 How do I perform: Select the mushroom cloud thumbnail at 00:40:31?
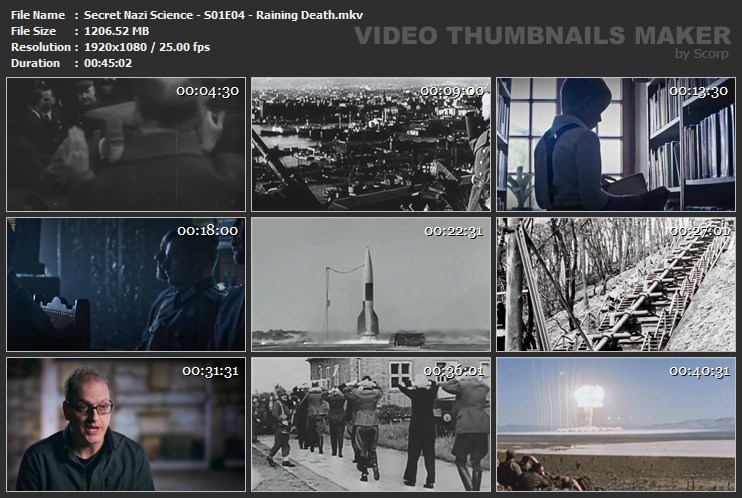click(616, 425)
